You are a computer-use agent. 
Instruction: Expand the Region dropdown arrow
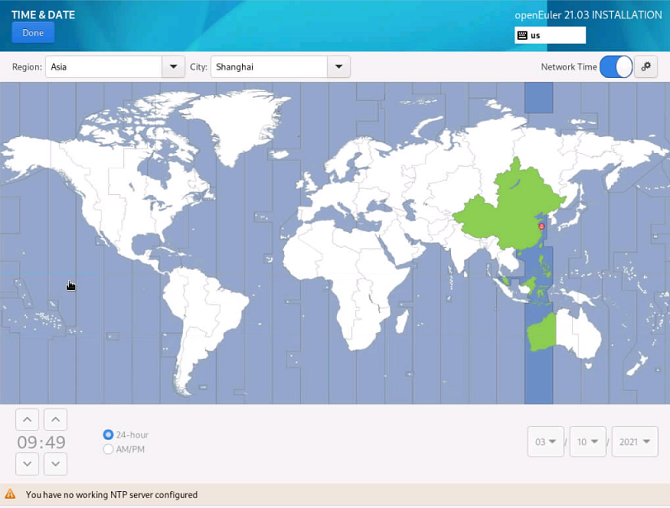pos(171,67)
